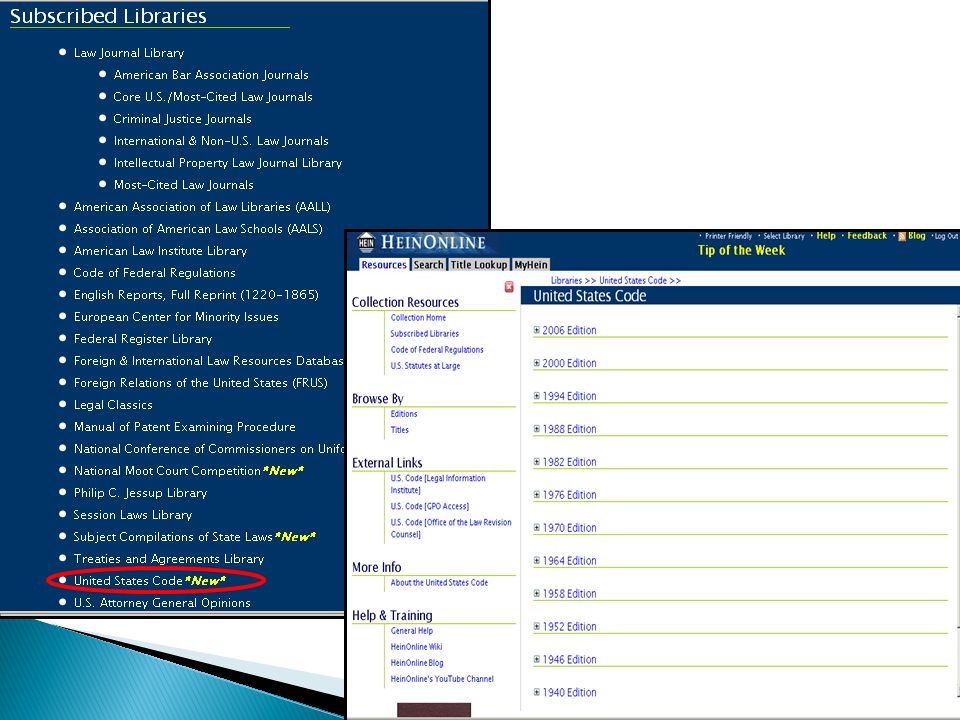Browse by Titles
This screenshot has height=720, width=960.
click(400, 430)
